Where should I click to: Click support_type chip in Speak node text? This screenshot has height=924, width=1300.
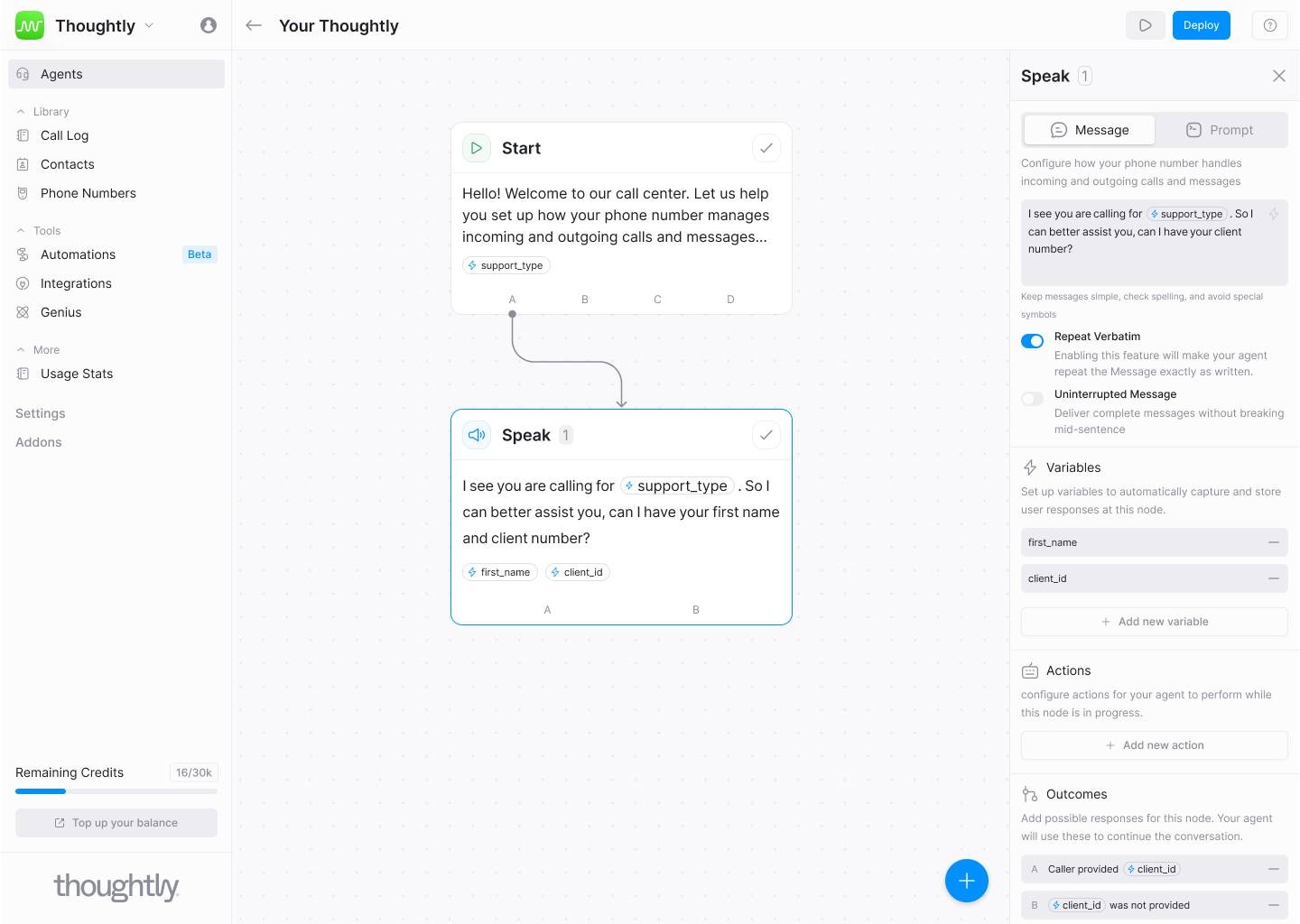(x=677, y=485)
